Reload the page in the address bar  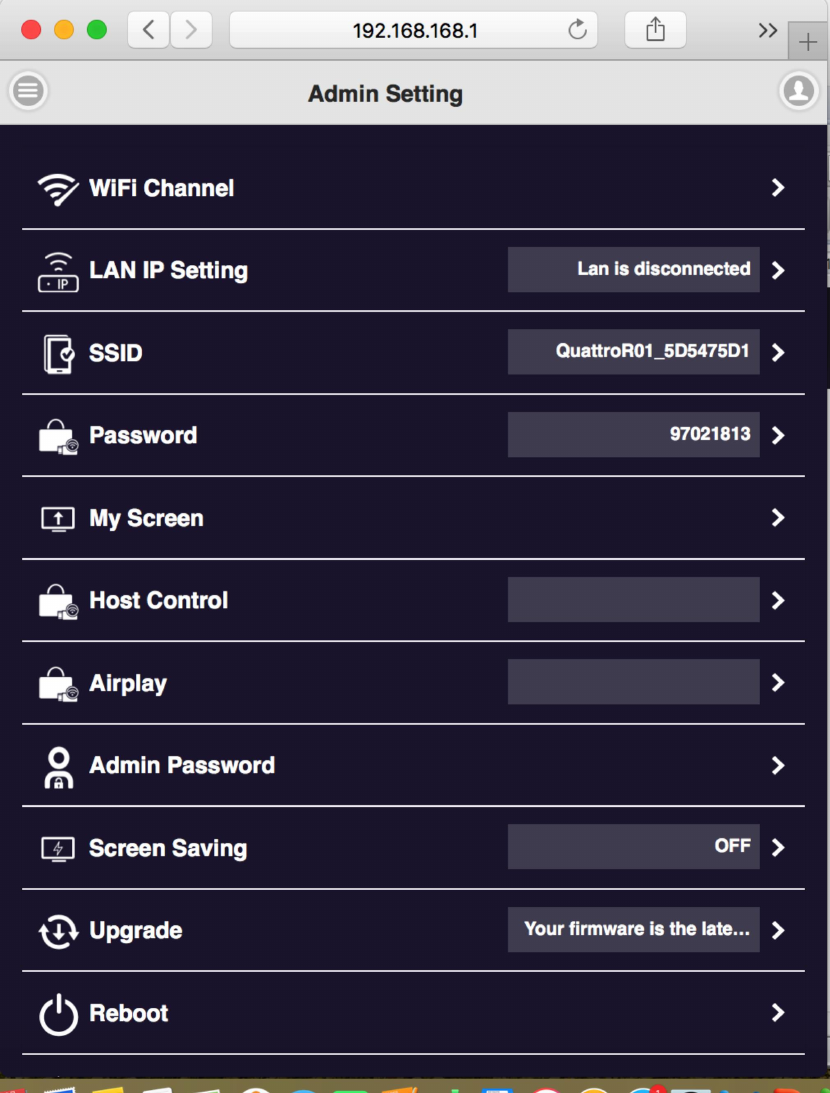(577, 30)
